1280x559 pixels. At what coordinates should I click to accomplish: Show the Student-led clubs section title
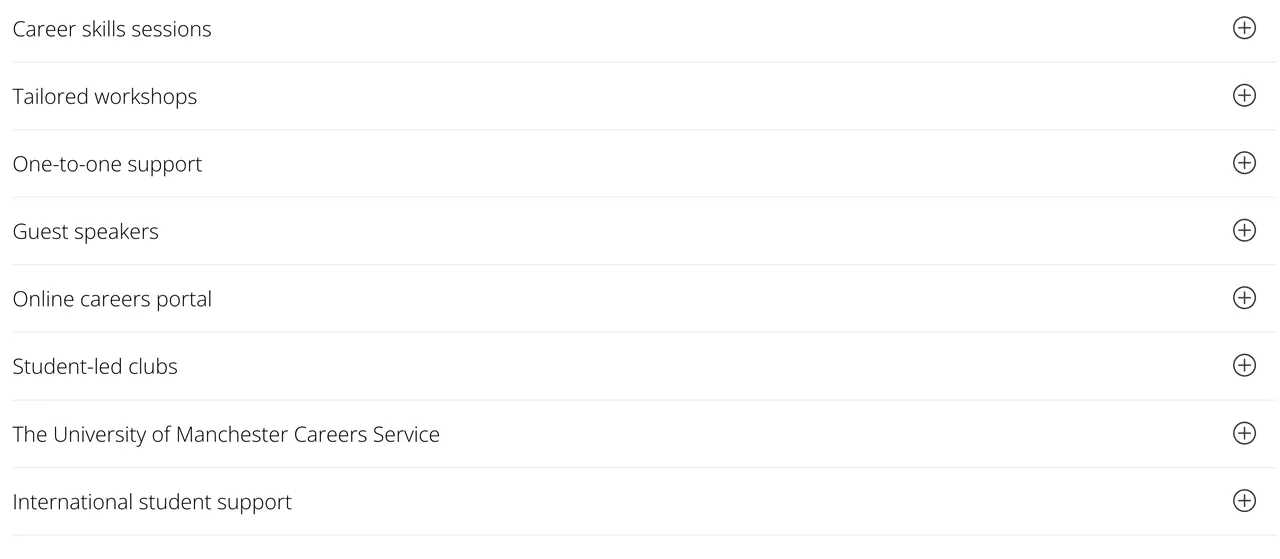point(95,367)
